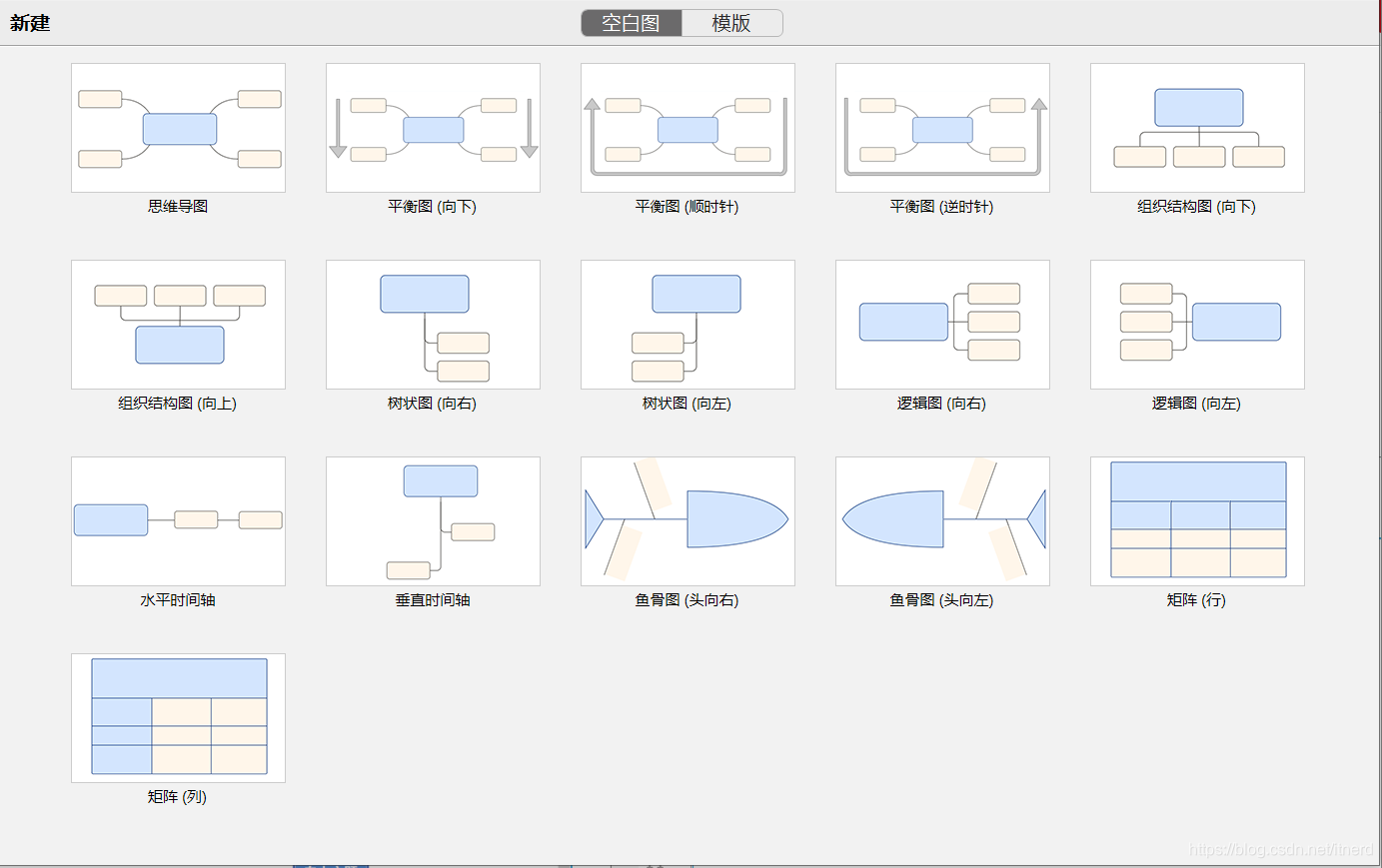Image resolution: width=1382 pixels, height=868 pixels.
Task: Create a 鱼骨图 (头向右) diagram
Action: coord(688,520)
